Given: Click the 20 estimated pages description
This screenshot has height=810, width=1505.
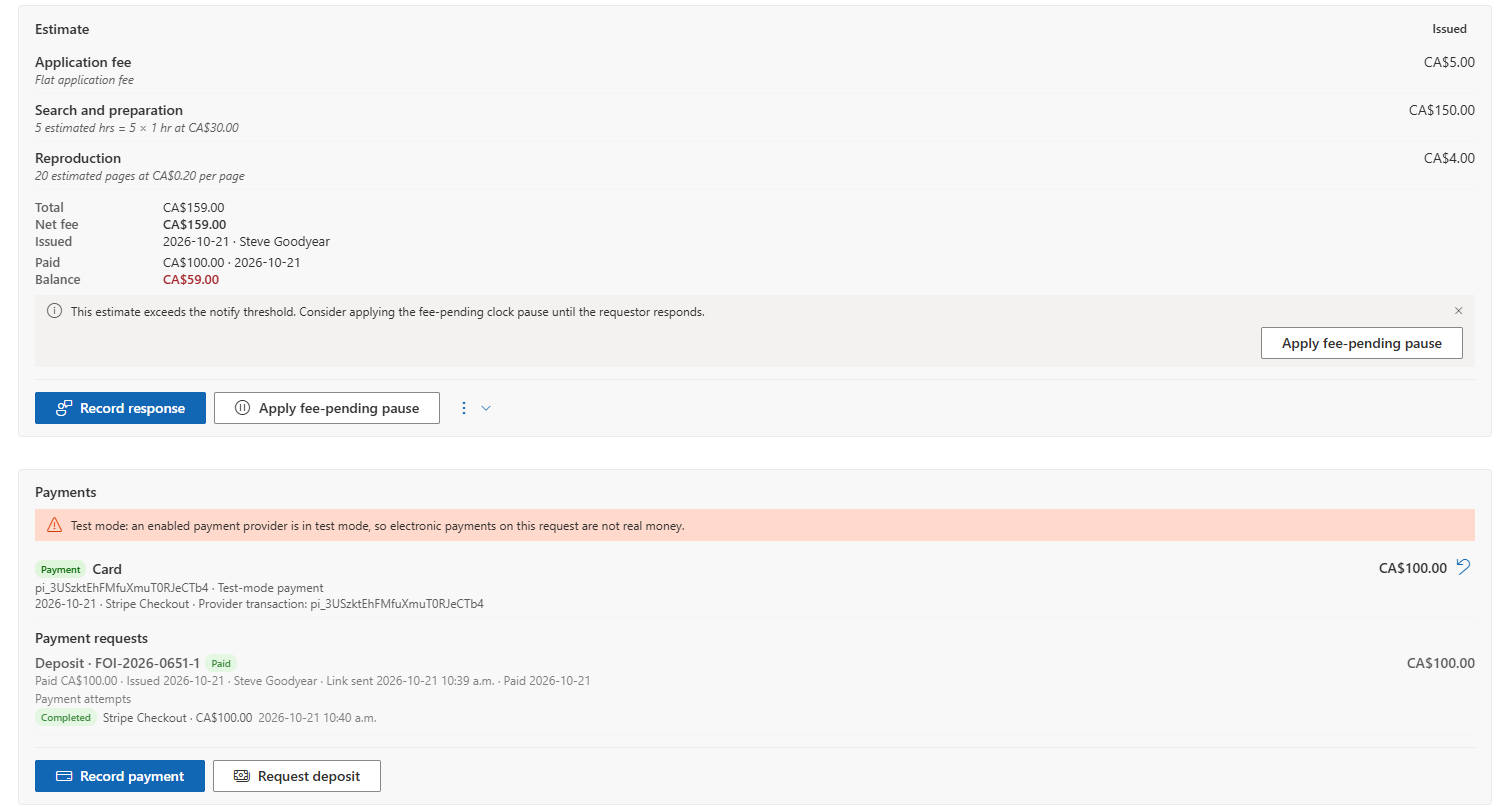Looking at the screenshot, I should point(140,176).
